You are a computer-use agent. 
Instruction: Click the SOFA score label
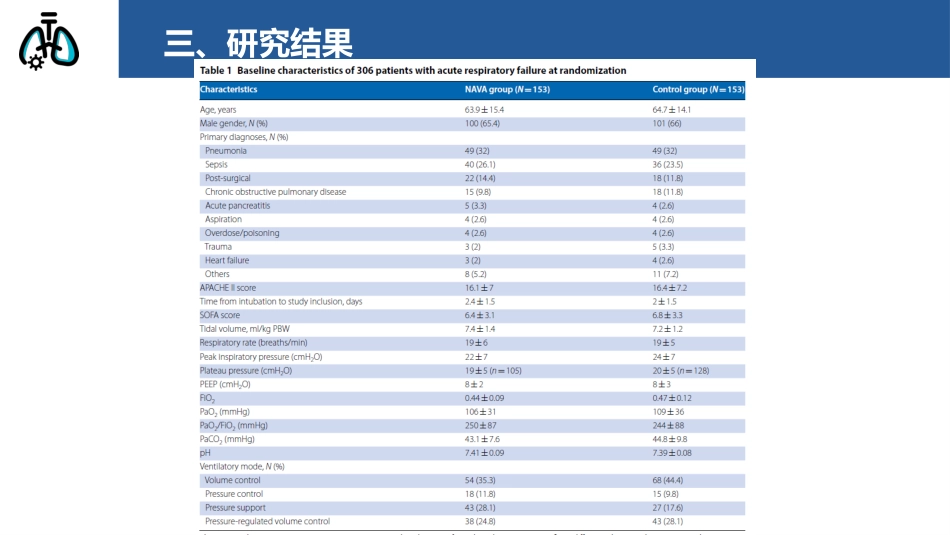pyautogui.click(x=220, y=315)
